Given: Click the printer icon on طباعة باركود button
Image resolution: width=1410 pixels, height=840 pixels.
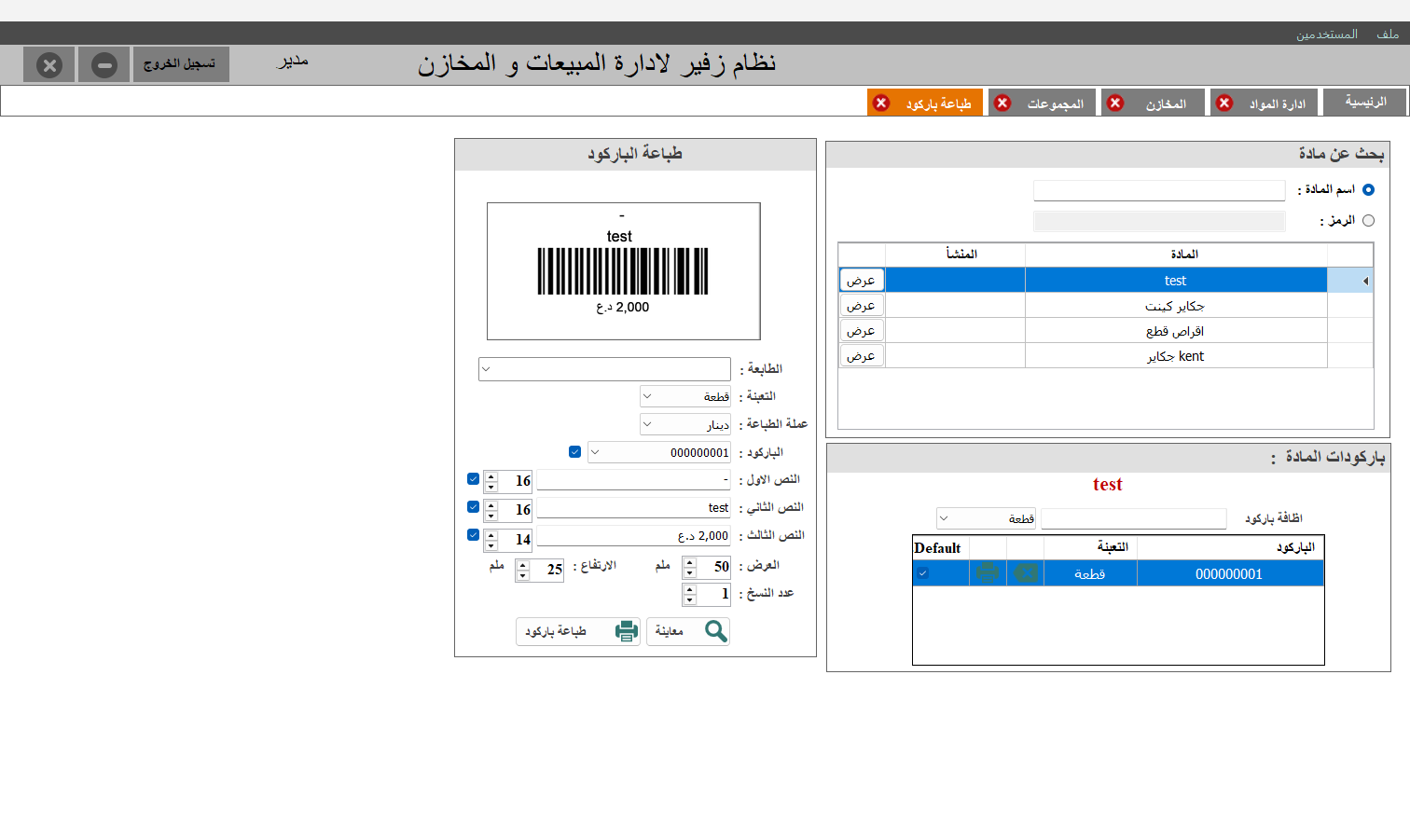Looking at the screenshot, I should 627,631.
